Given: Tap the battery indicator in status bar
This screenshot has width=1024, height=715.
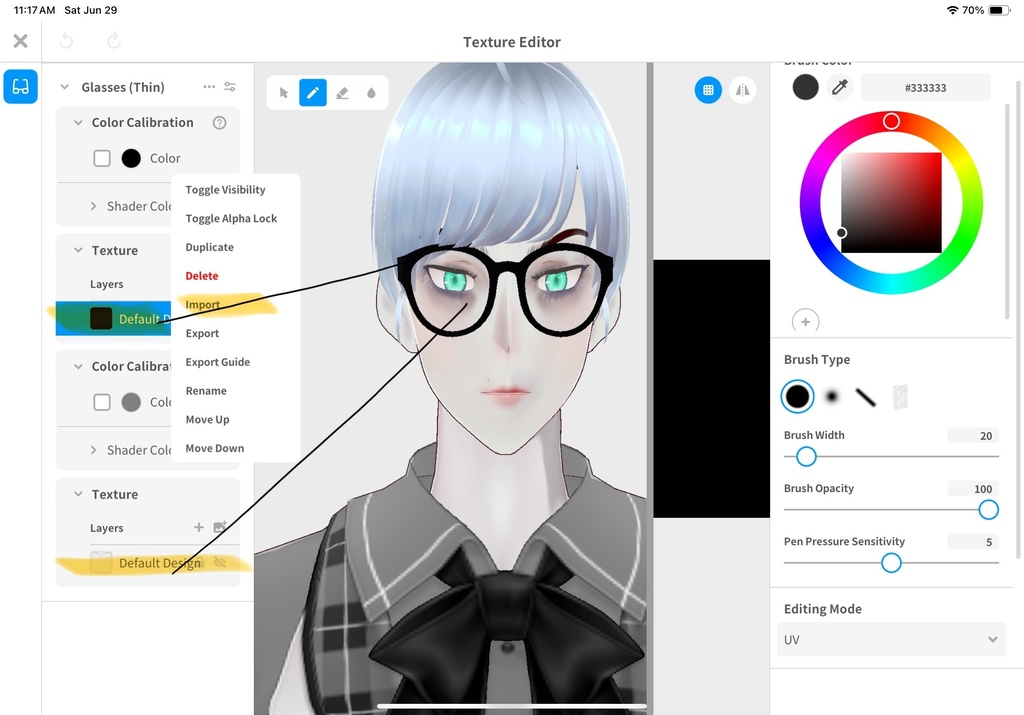Looking at the screenshot, I should (x=999, y=10).
